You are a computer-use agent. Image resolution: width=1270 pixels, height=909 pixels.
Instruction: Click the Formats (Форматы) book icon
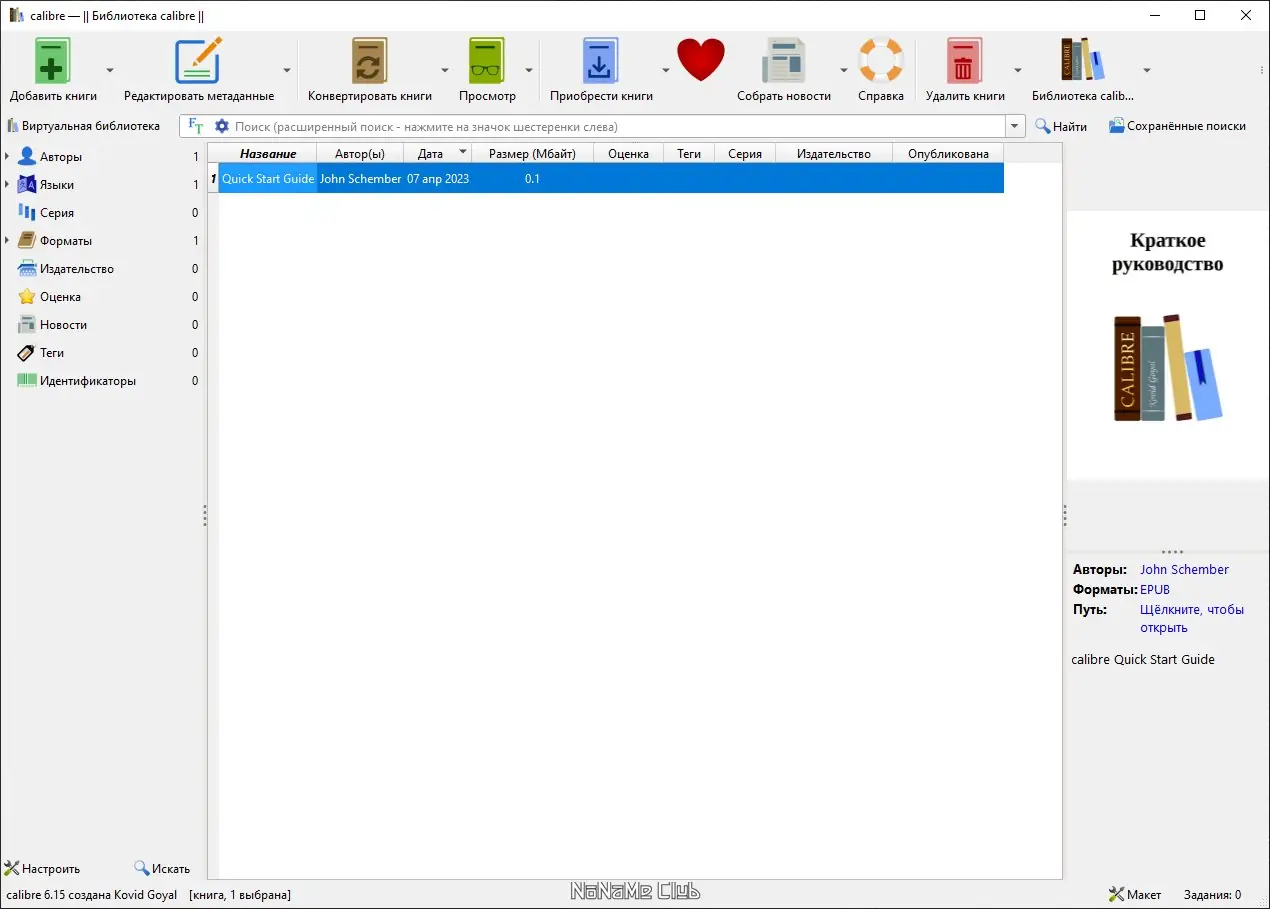pyautogui.click(x=27, y=241)
